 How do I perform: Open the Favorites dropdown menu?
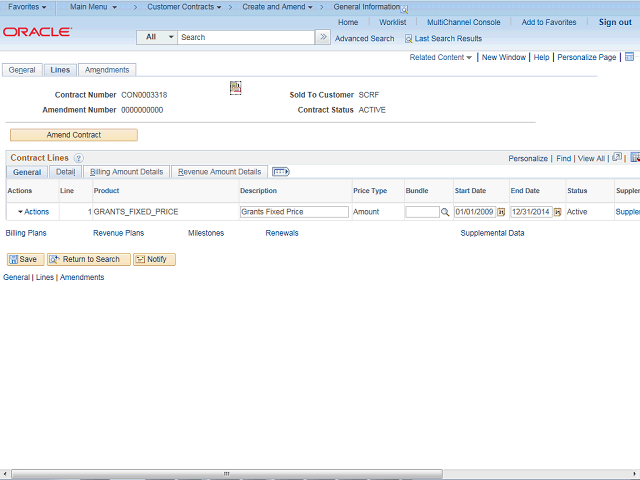click(27, 7)
